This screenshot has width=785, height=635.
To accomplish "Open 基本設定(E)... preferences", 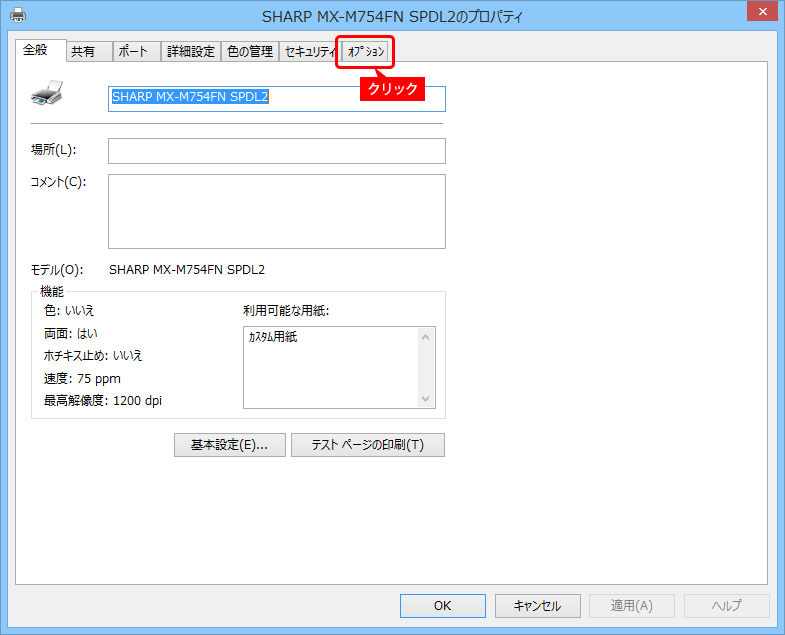I will (x=229, y=445).
